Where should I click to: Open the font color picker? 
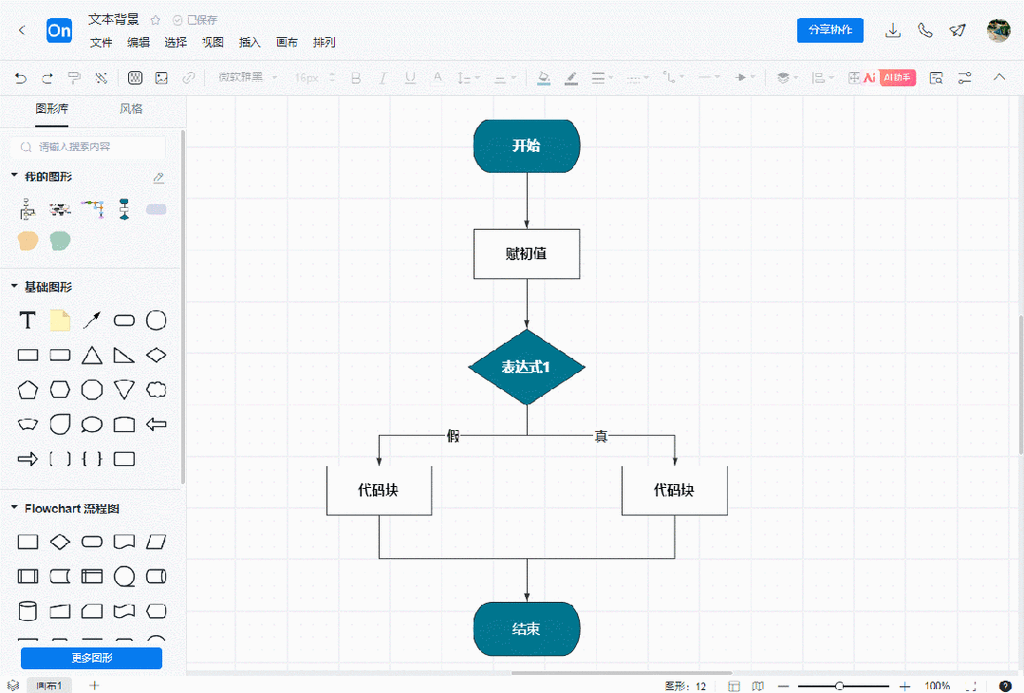(x=438, y=78)
